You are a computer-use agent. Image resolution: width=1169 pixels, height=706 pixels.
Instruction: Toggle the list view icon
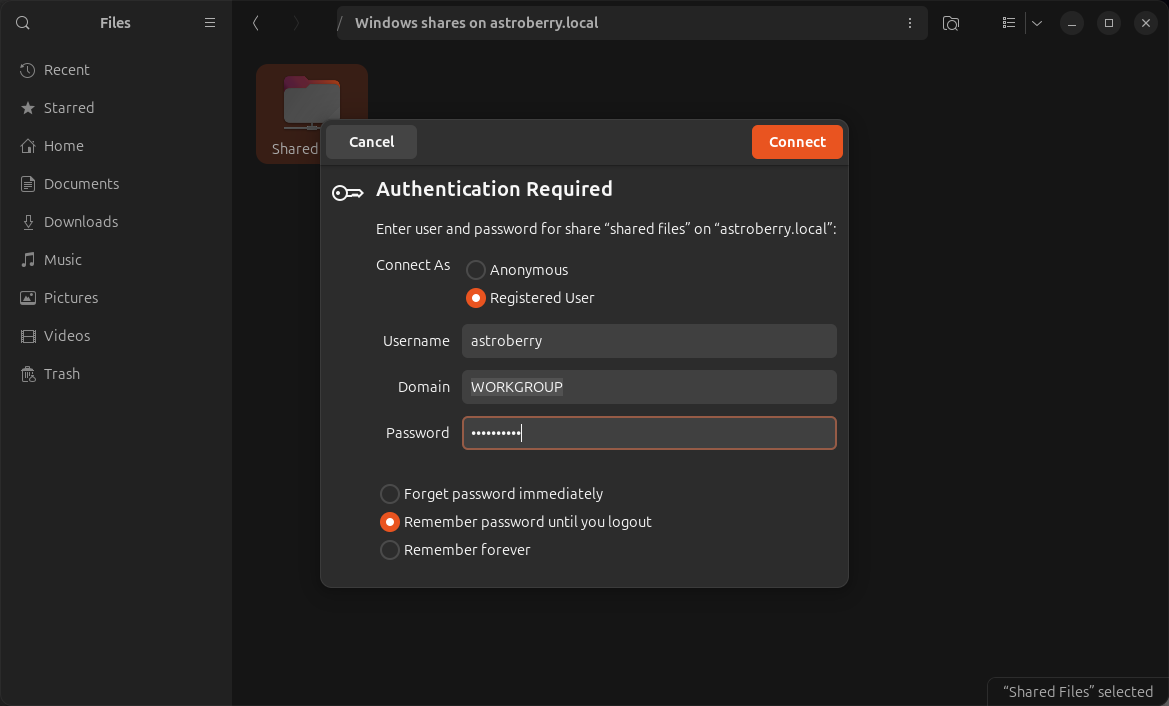click(1009, 23)
